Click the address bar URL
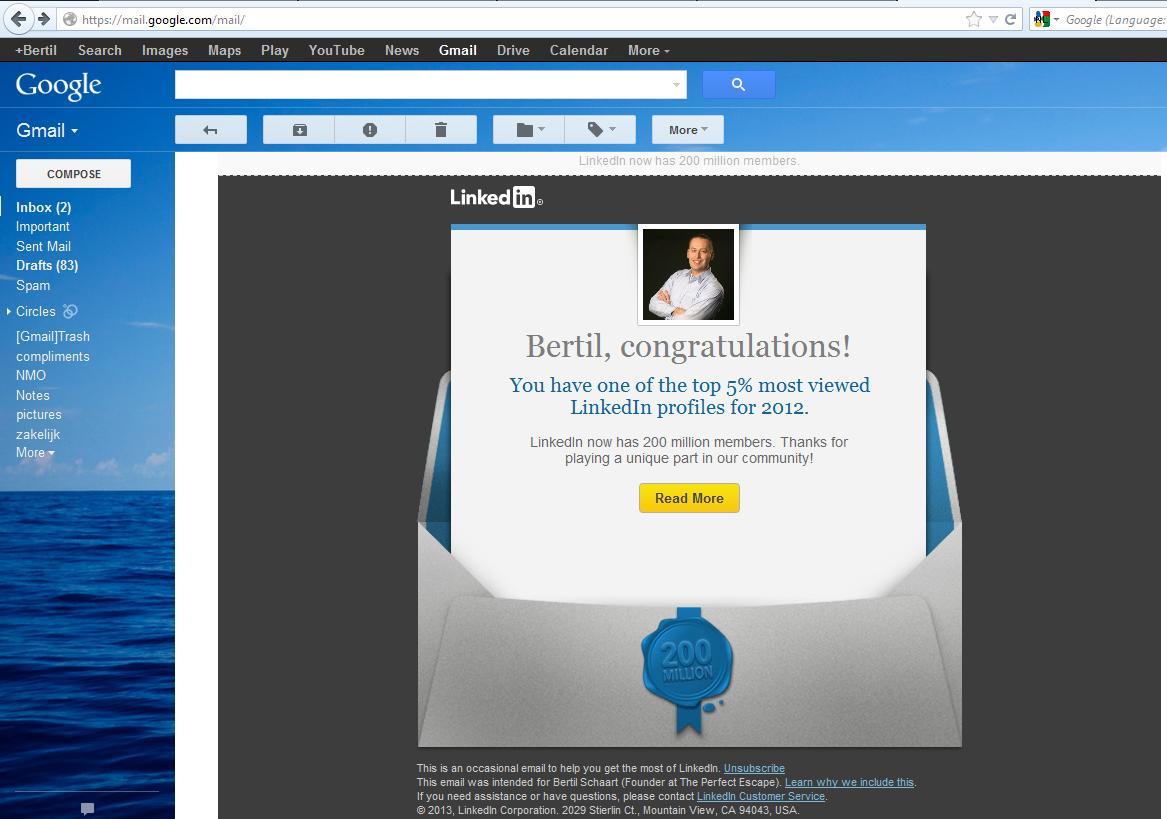Image resolution: width=1167 pixels, height=819 pixels. click(163, 20)
